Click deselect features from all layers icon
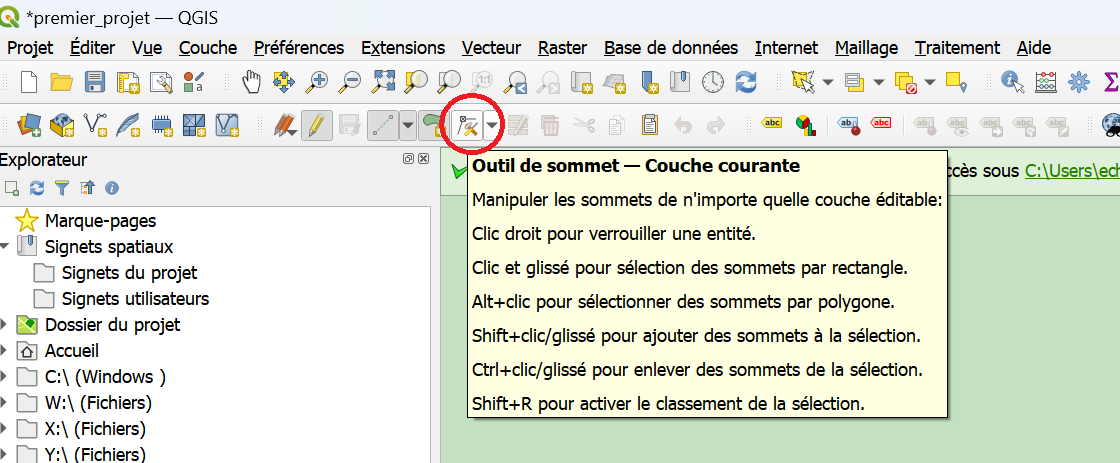This screenshot has width=1120, height=463. click(907, 83)
